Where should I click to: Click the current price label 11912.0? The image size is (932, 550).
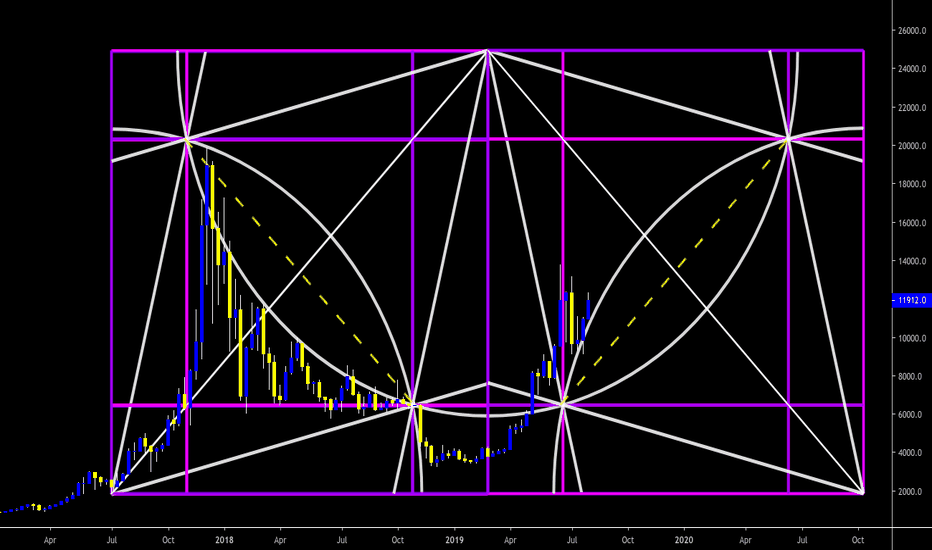click(x=912, y=300)
